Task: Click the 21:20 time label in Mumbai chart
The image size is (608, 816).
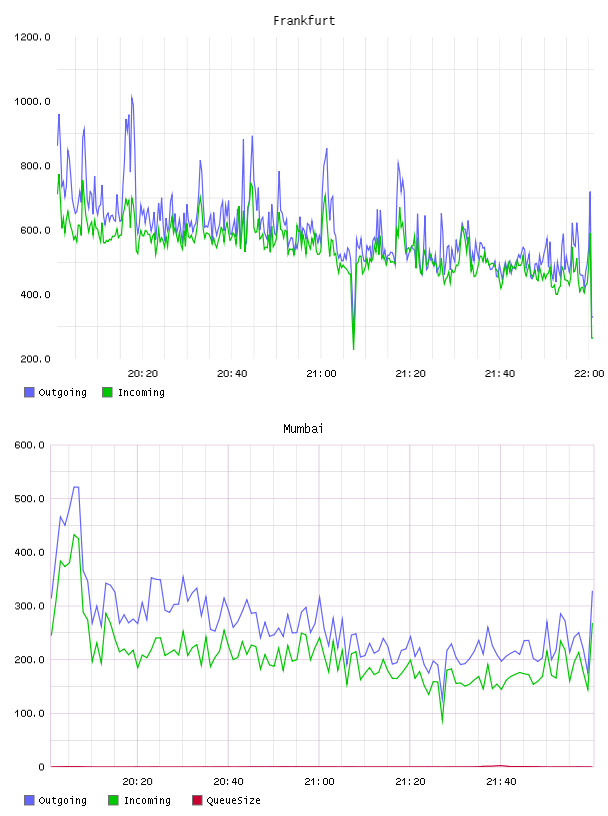Action: tap(410, 782)
